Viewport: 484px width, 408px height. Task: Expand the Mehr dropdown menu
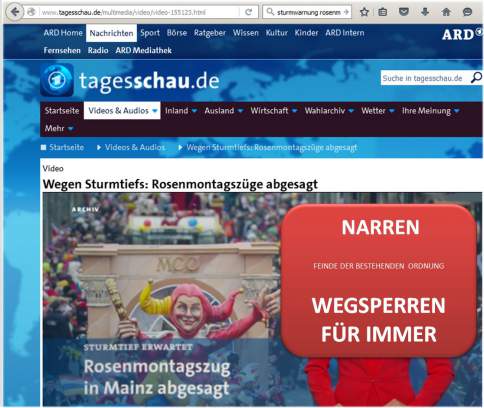pyautogui.click(x=70, y=128)
